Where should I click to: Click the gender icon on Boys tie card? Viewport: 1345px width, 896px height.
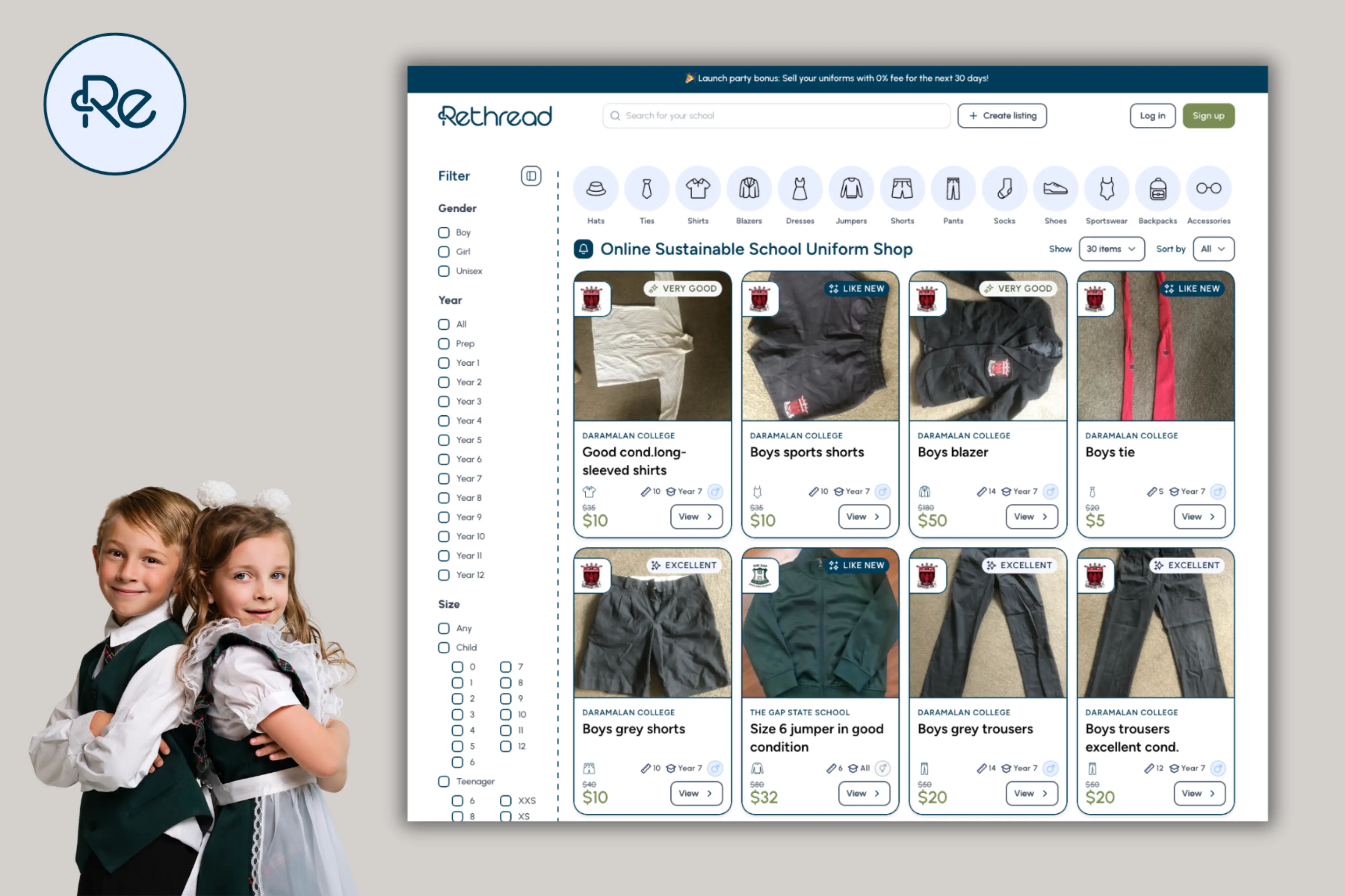[1218, 491]
